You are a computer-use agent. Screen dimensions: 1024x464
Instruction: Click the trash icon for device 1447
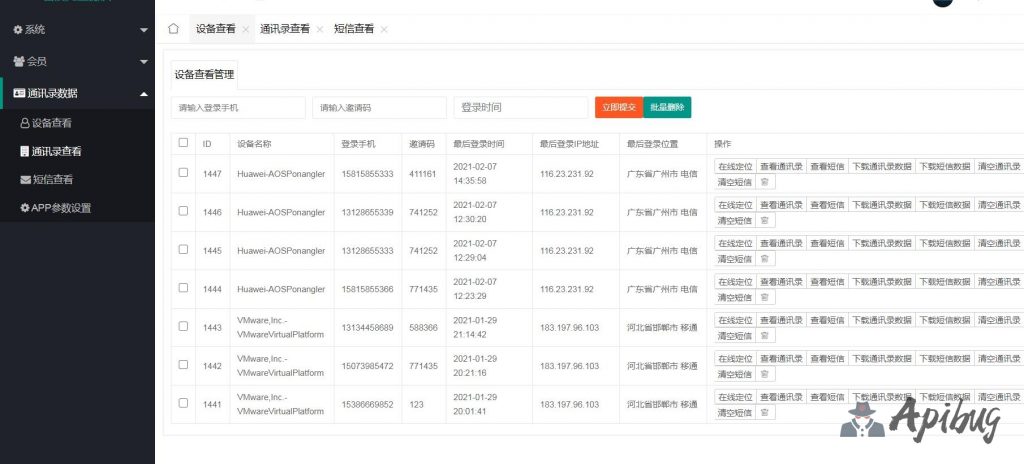tap(765, 182)
